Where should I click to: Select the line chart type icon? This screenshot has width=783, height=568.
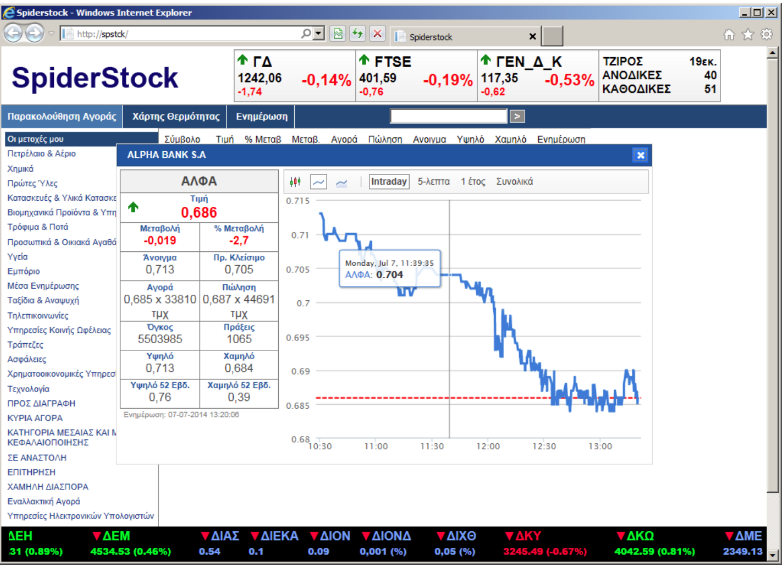pos(319,182)
